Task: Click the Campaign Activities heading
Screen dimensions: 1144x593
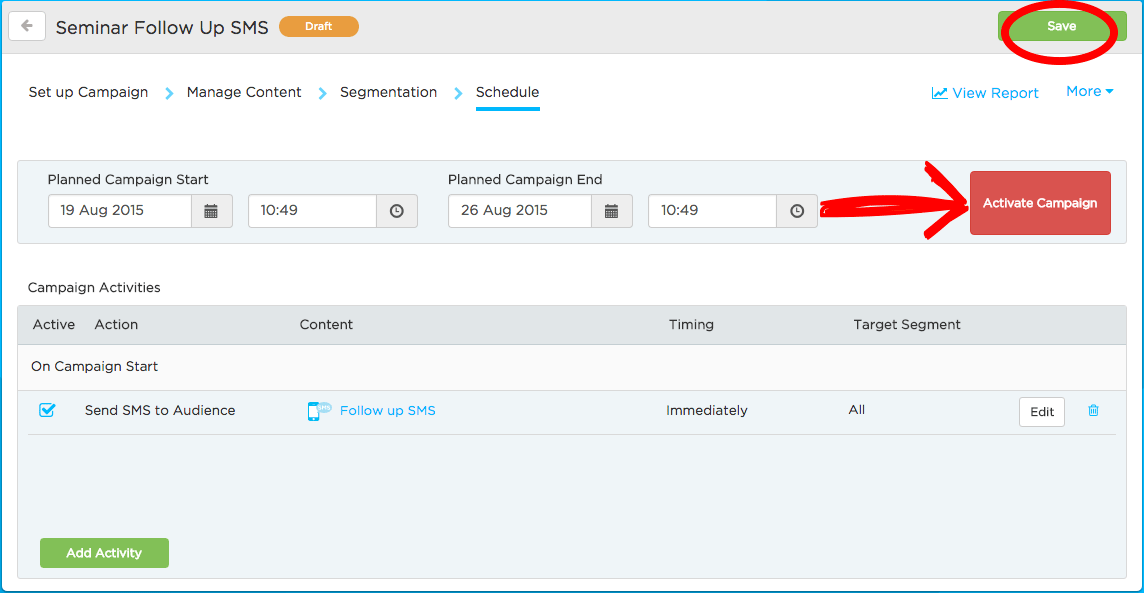Action: (94, 287)
